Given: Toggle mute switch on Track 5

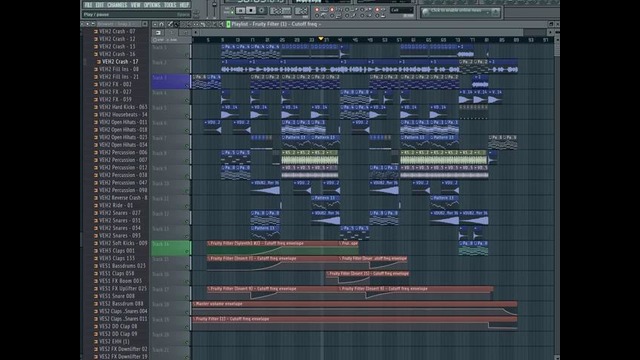Looking at the screenshot, I should 187,116.
